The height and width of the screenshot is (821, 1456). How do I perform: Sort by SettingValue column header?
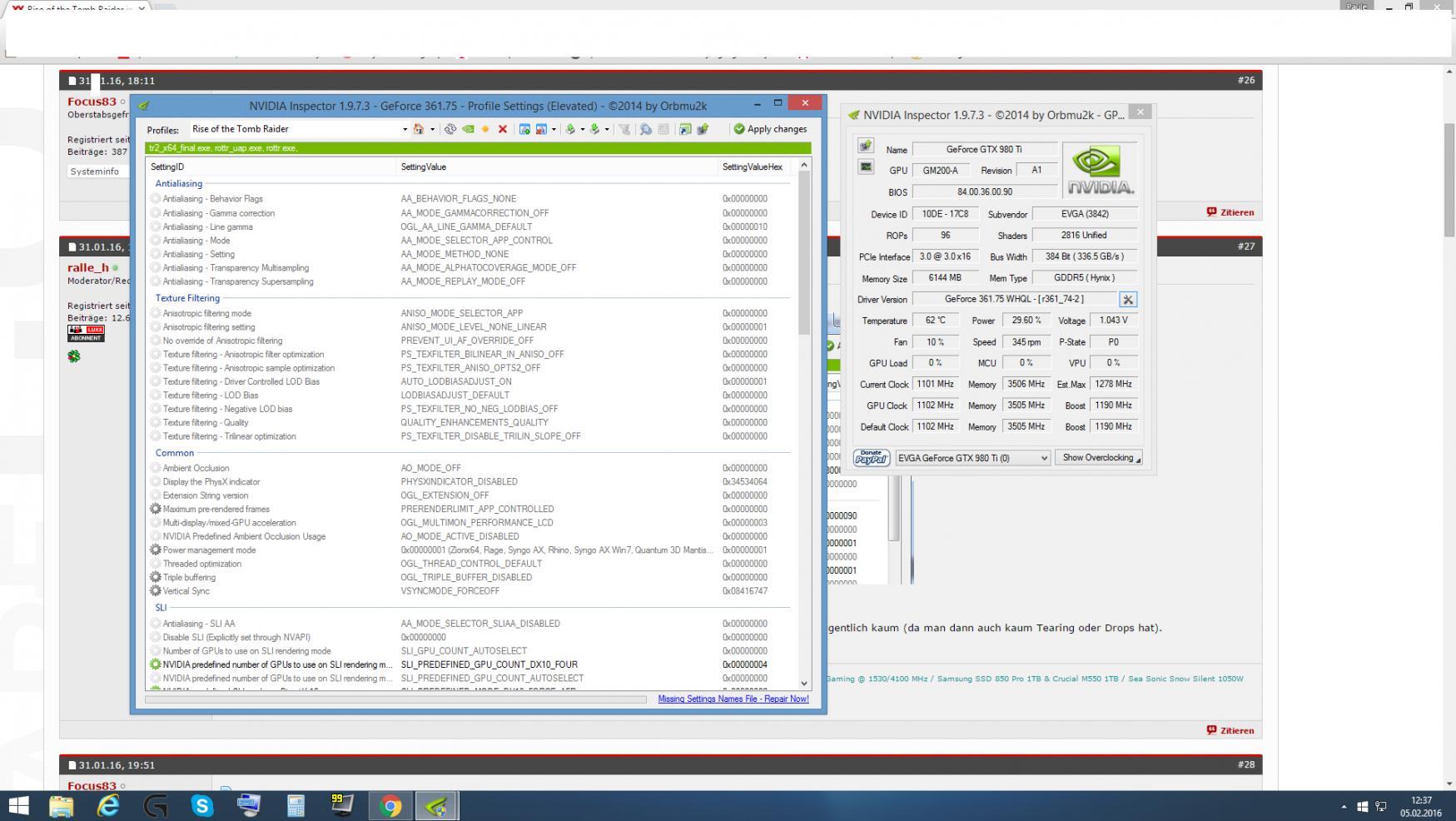click(558, 167)
